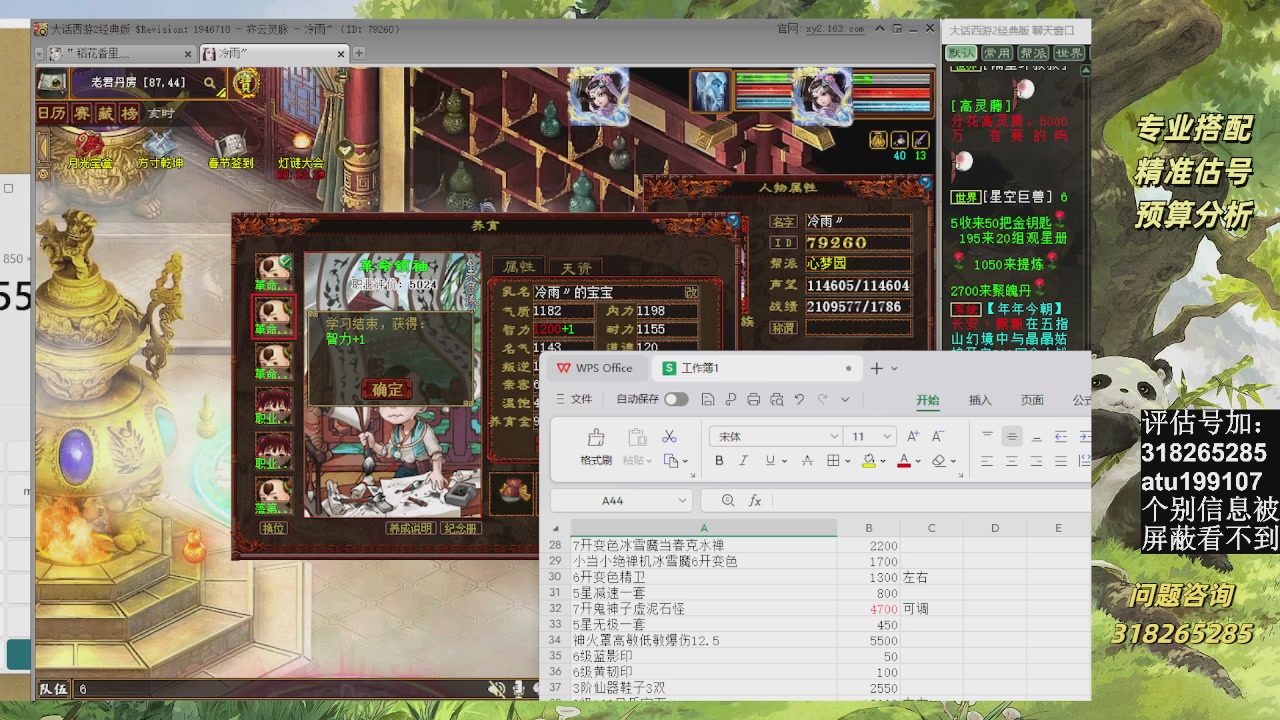Toggle bold formatting in WPS toolbar
The width and height of the screenshot is (1280, 720).
719,461
